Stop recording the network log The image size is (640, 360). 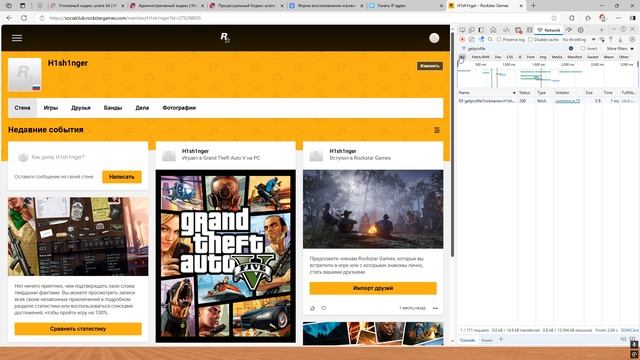click(462, 40)
